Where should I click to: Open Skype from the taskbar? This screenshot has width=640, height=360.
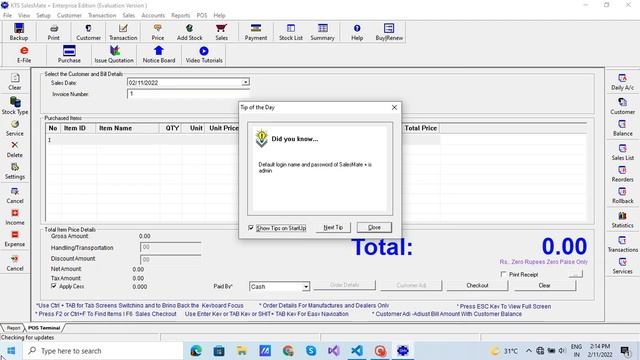coord(311,351)
